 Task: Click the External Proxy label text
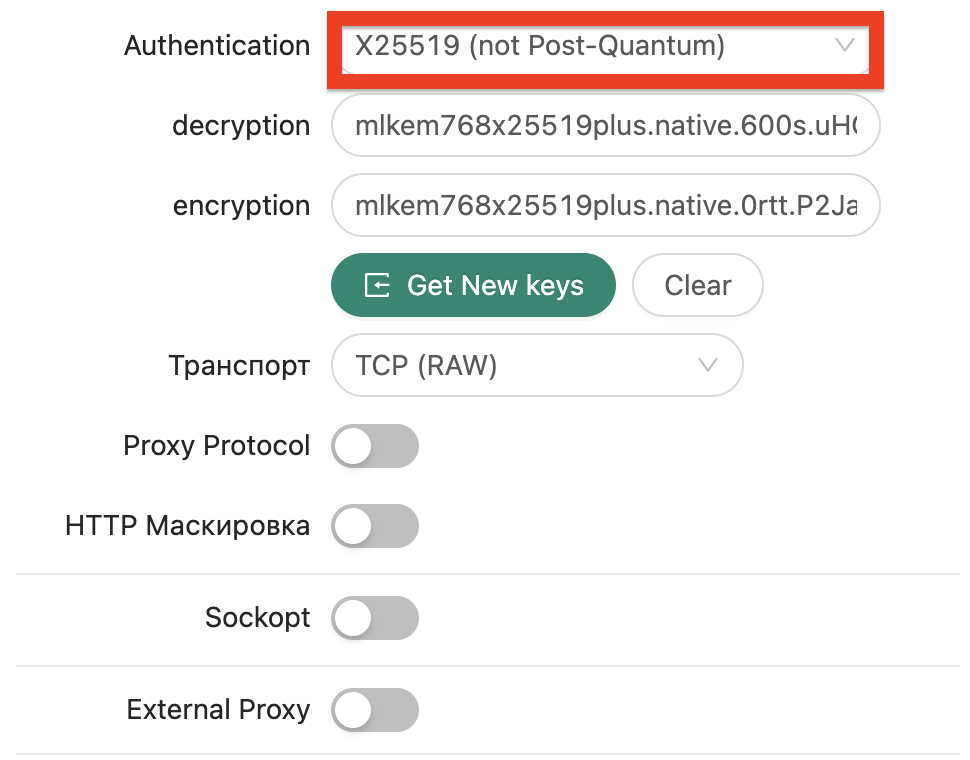pyautogui.click(x=218, y=710)
